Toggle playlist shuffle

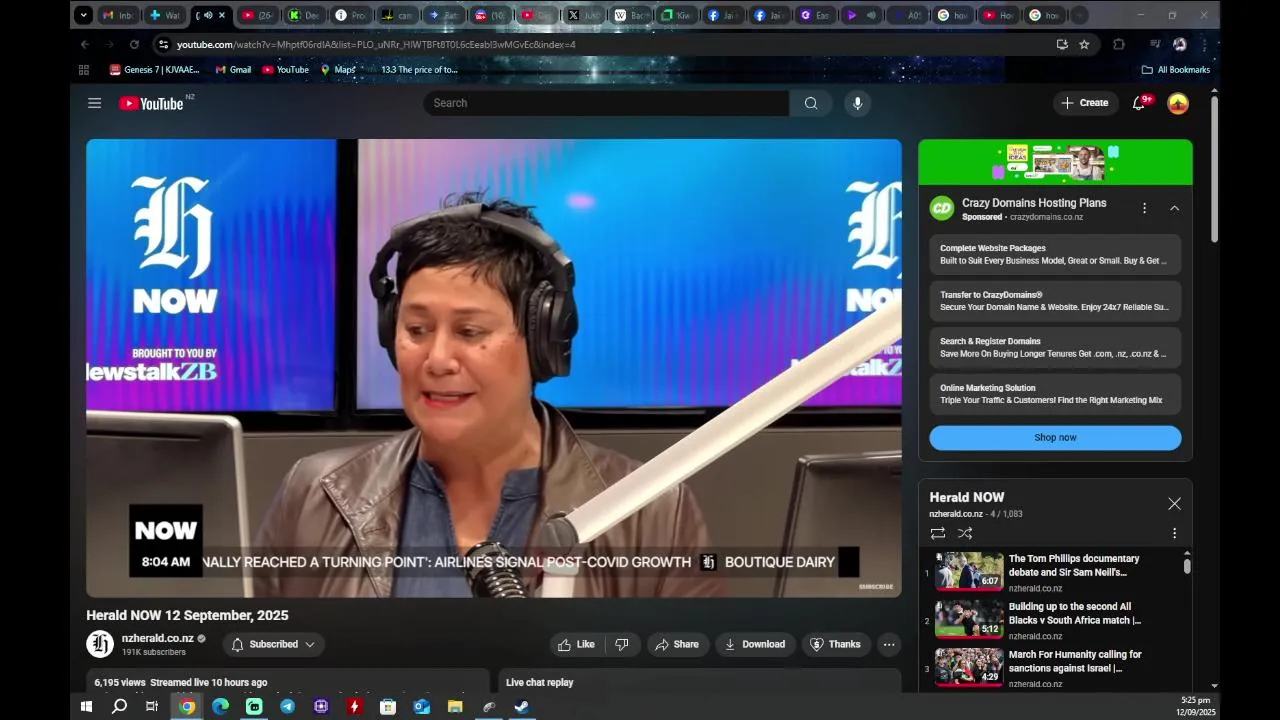pos(965,534)
